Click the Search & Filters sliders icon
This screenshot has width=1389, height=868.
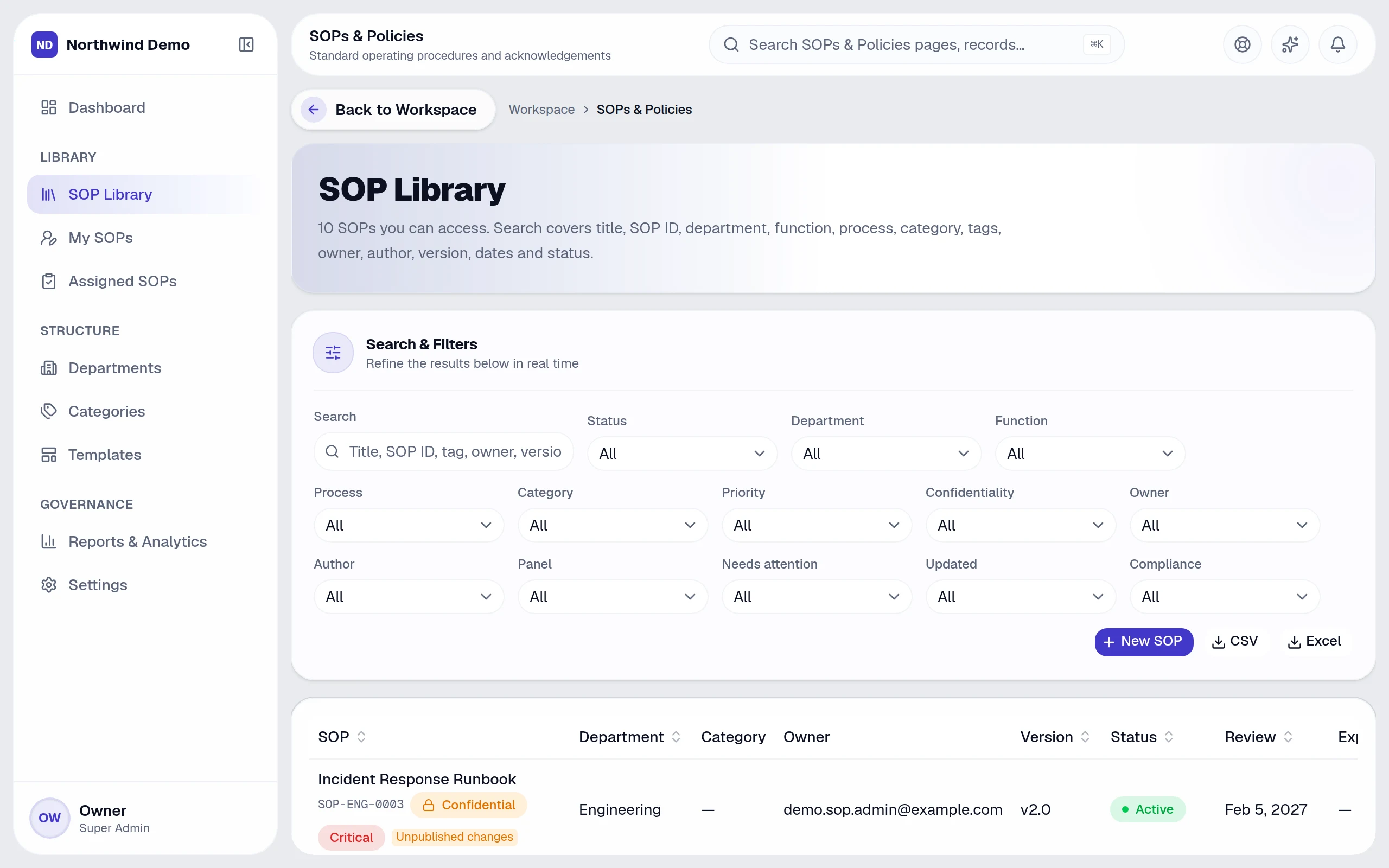[x=333, y=353]
